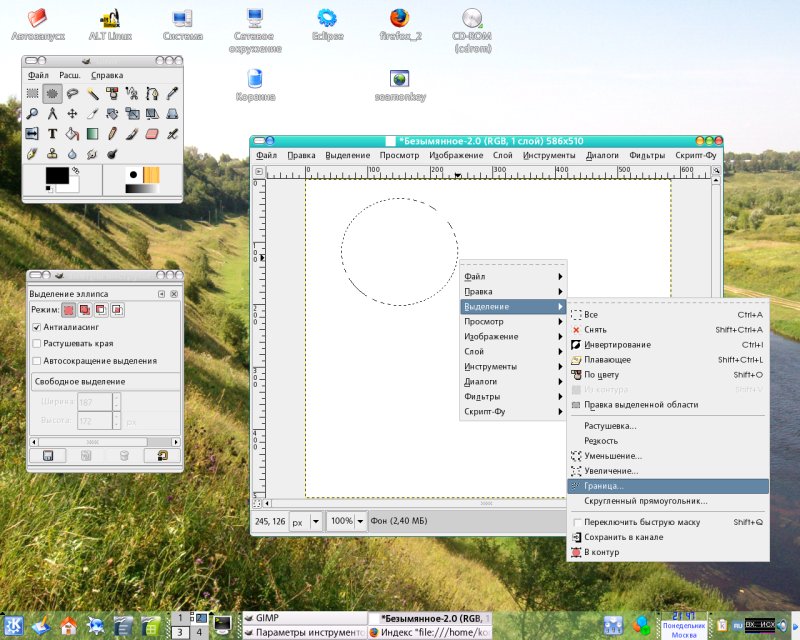Enable the Растушевать края checkbox

point(37,344)
